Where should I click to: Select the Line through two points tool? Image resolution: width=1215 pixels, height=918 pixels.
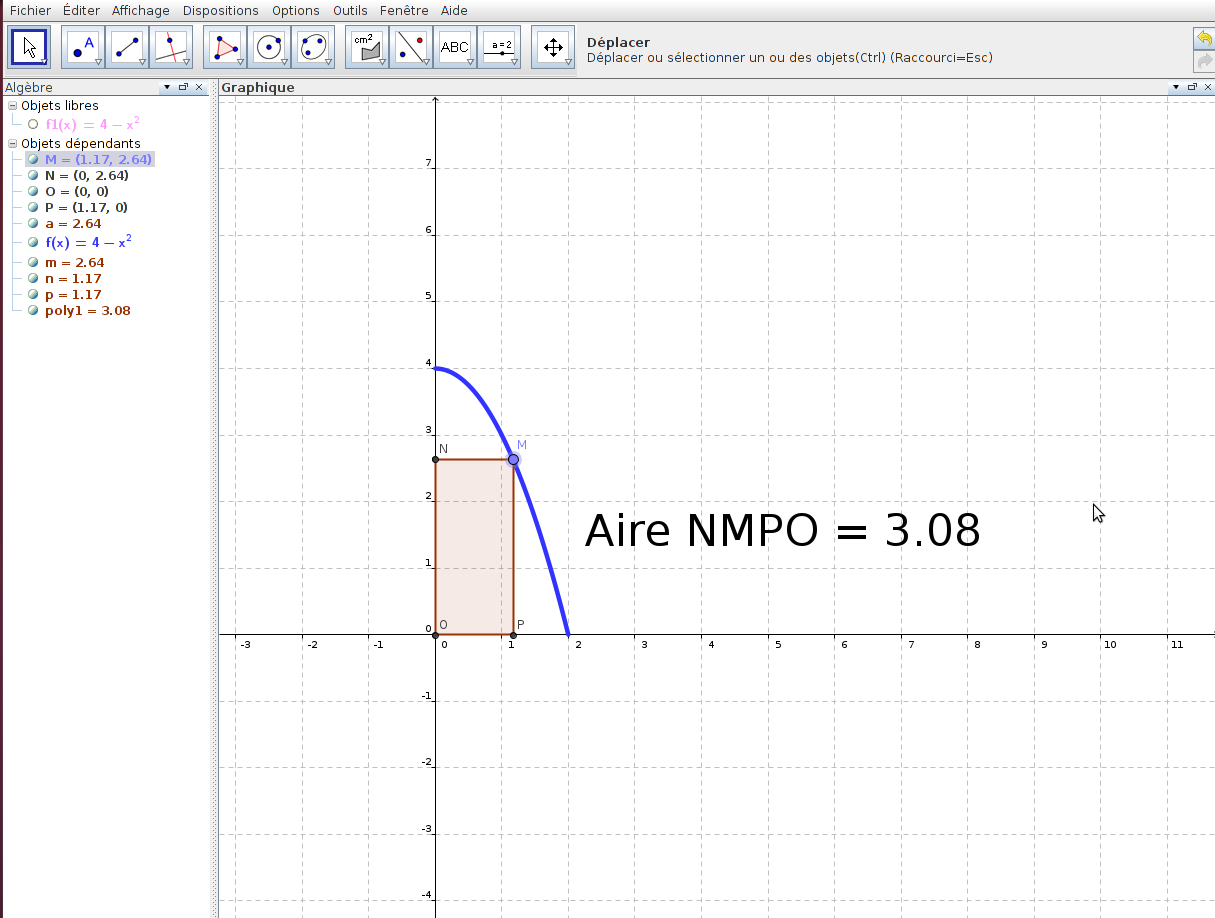[127, 47]
